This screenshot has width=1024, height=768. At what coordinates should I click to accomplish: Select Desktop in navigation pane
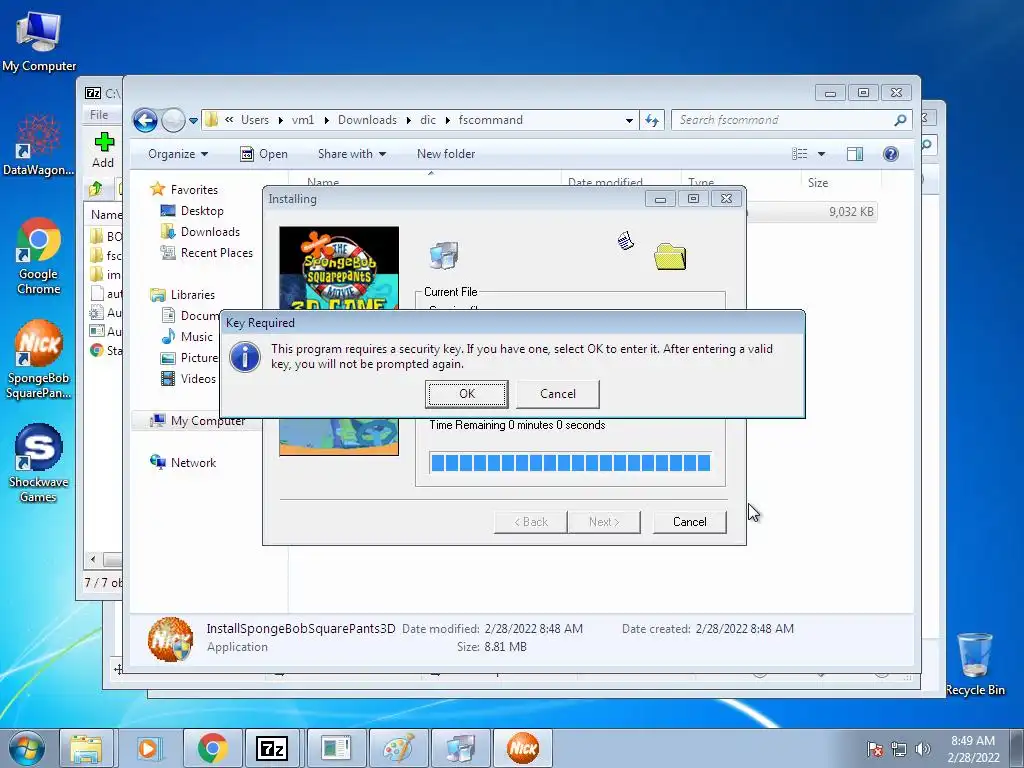pos(202,211)
